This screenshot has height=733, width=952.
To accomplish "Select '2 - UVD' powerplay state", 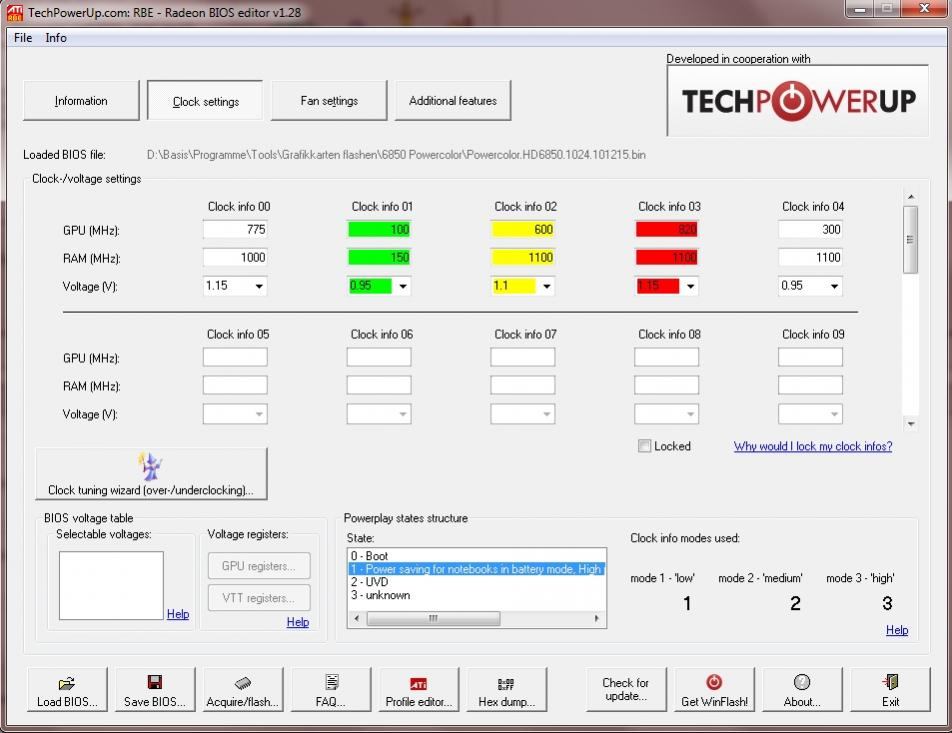I will coord(476,582).
